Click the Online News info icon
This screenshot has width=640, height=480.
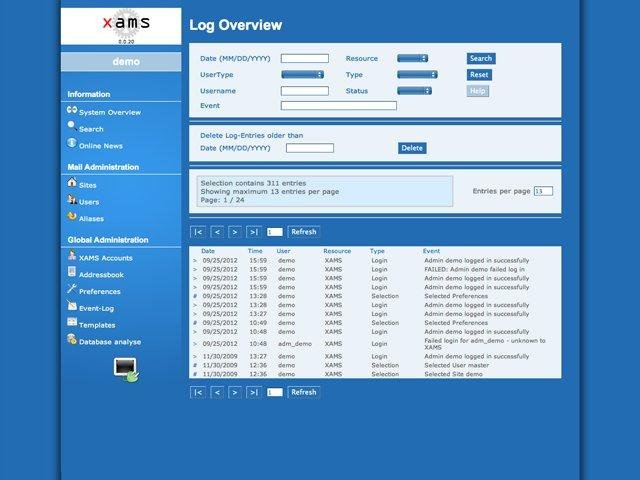[x=72, y=143]
